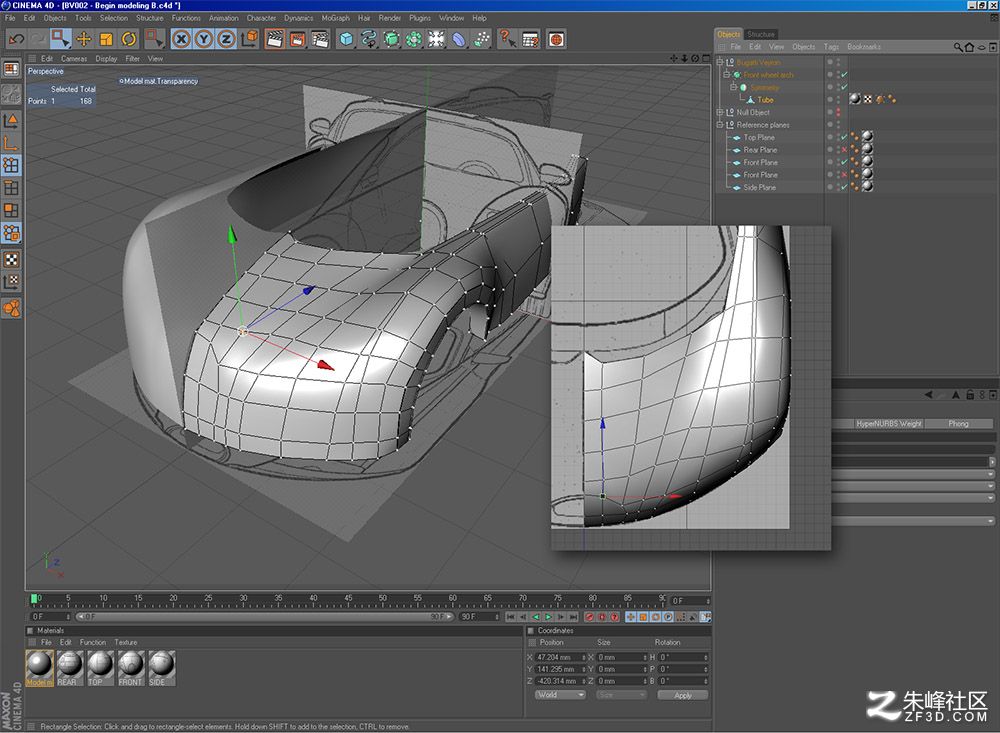Toggle Null Object red visibility dots
The height and width of the screenshot is (733, 1000).
[838, 112]
